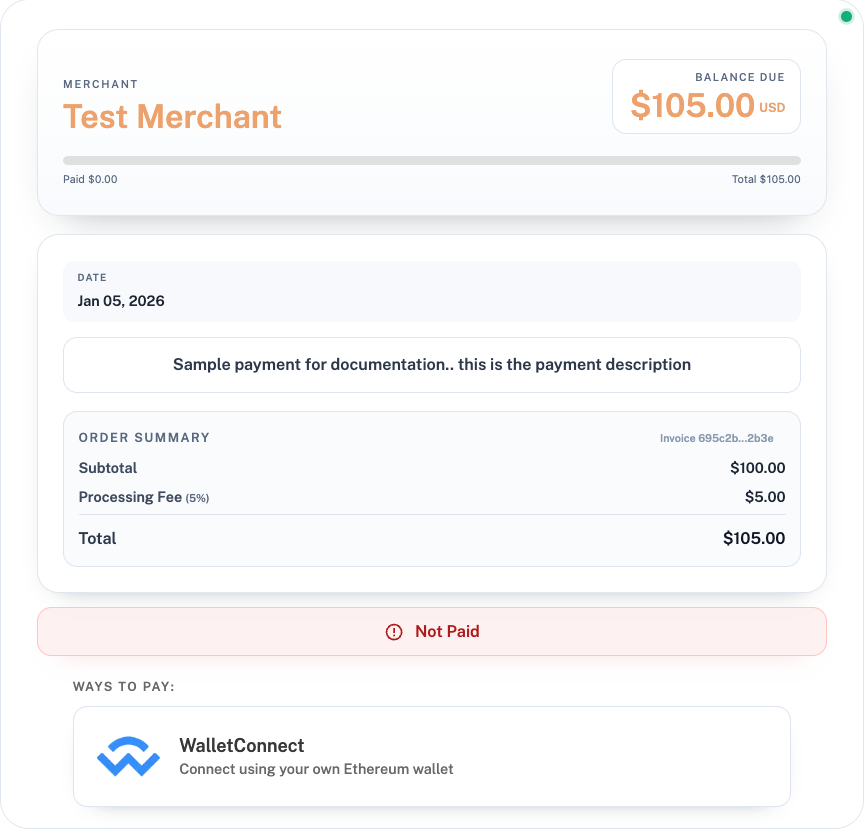The height and width of the screenshot is (832, 867).
Task: Click the Test Merchant heading
Action: tap(172, 117)
